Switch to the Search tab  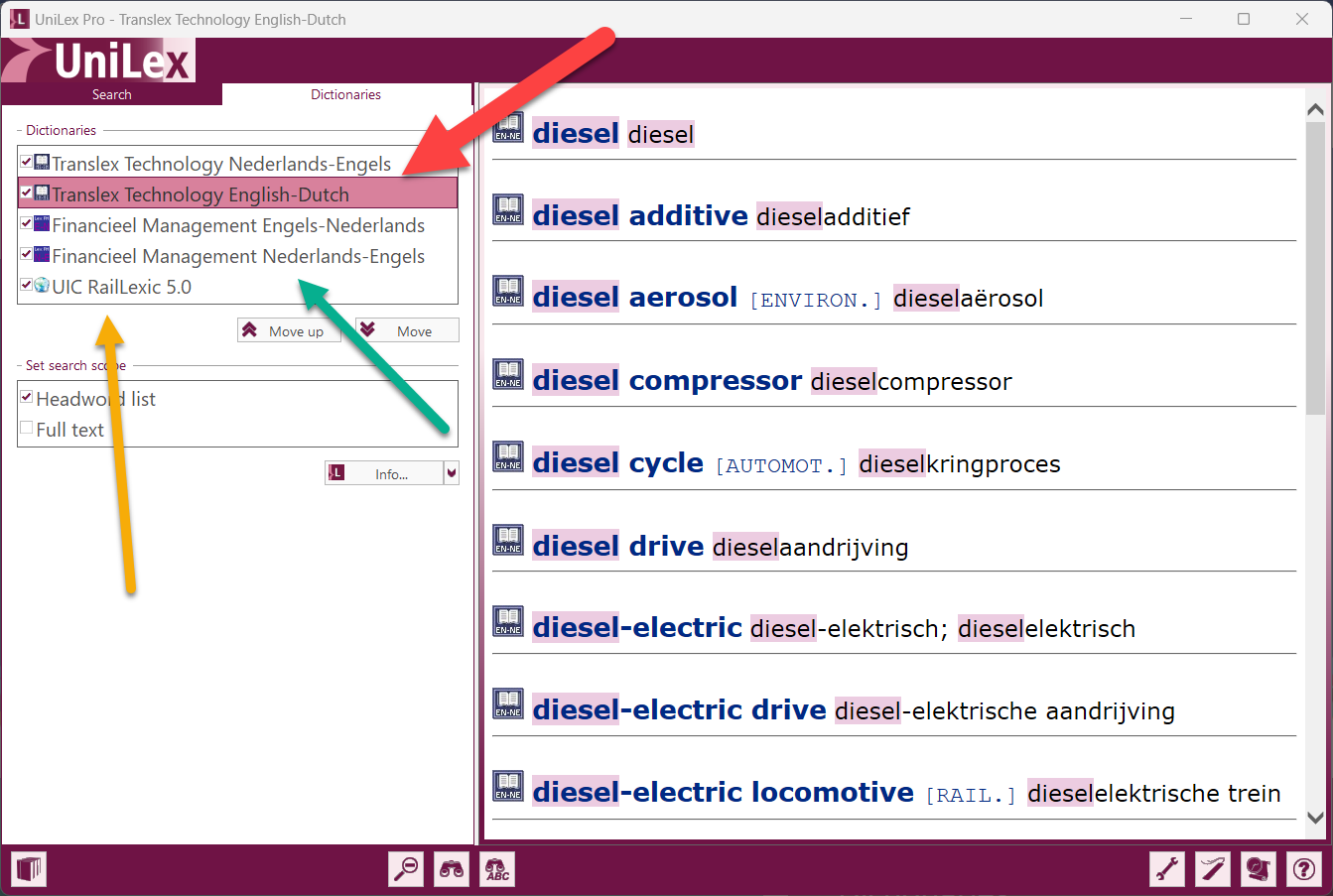[111, 94]
